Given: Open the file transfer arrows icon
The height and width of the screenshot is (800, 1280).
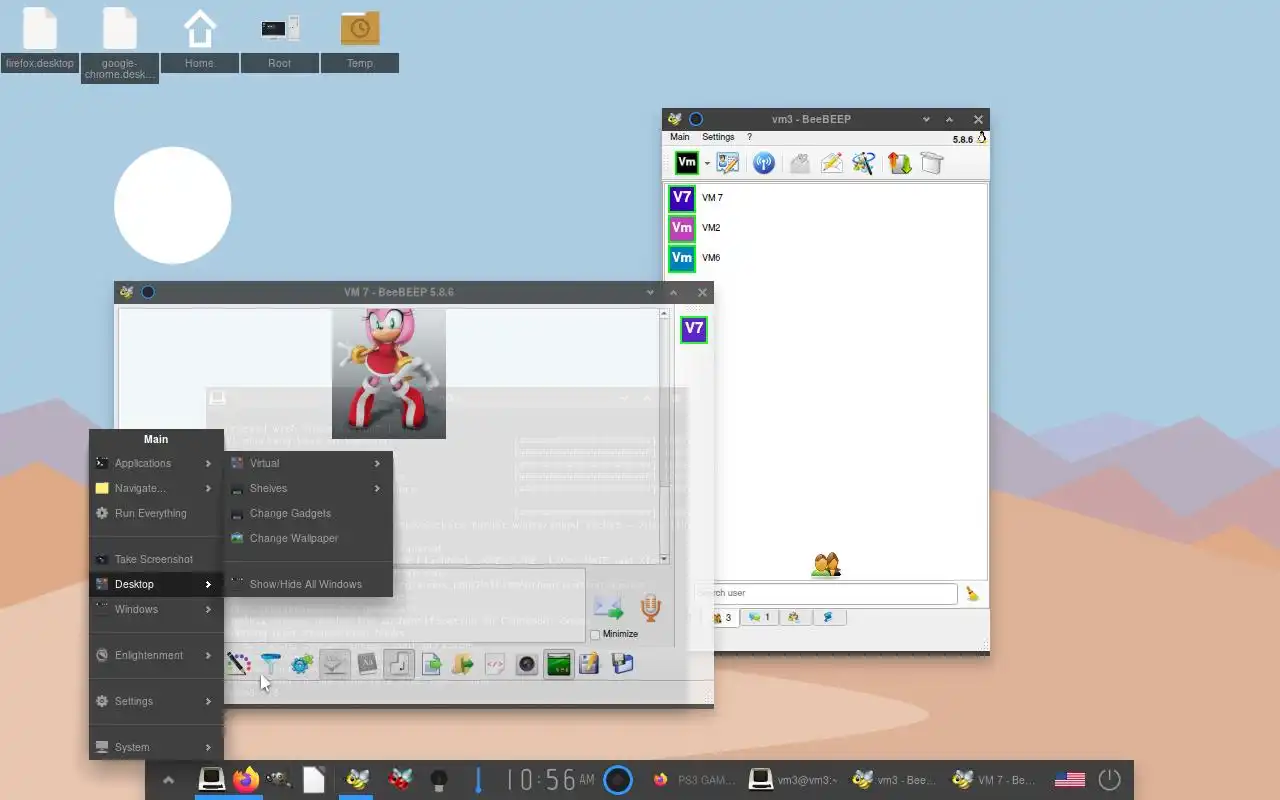Looking at the screenshot, I should pos(899,163).
